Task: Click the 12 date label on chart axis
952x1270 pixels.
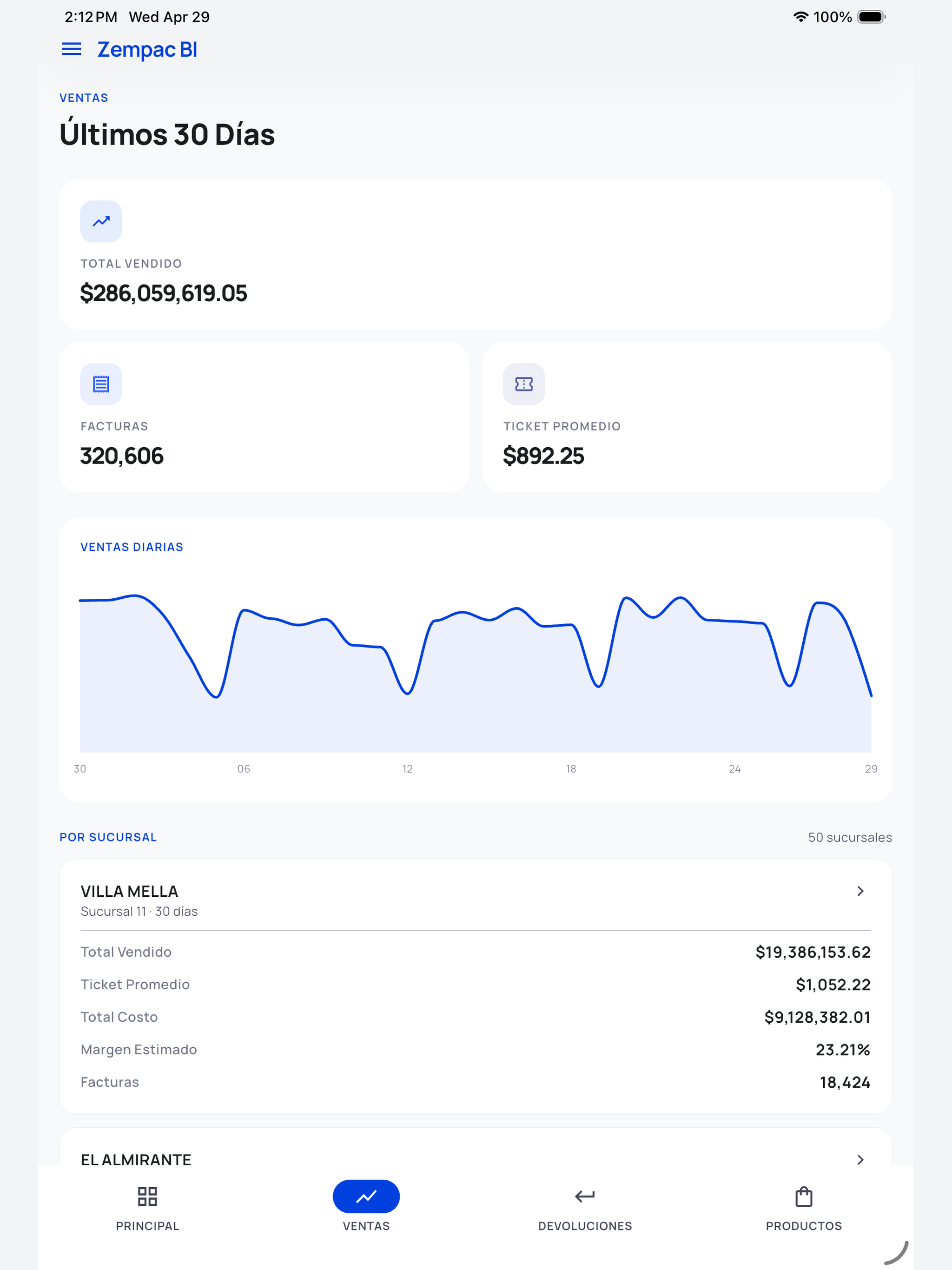Action: click(x=407, y=769)
